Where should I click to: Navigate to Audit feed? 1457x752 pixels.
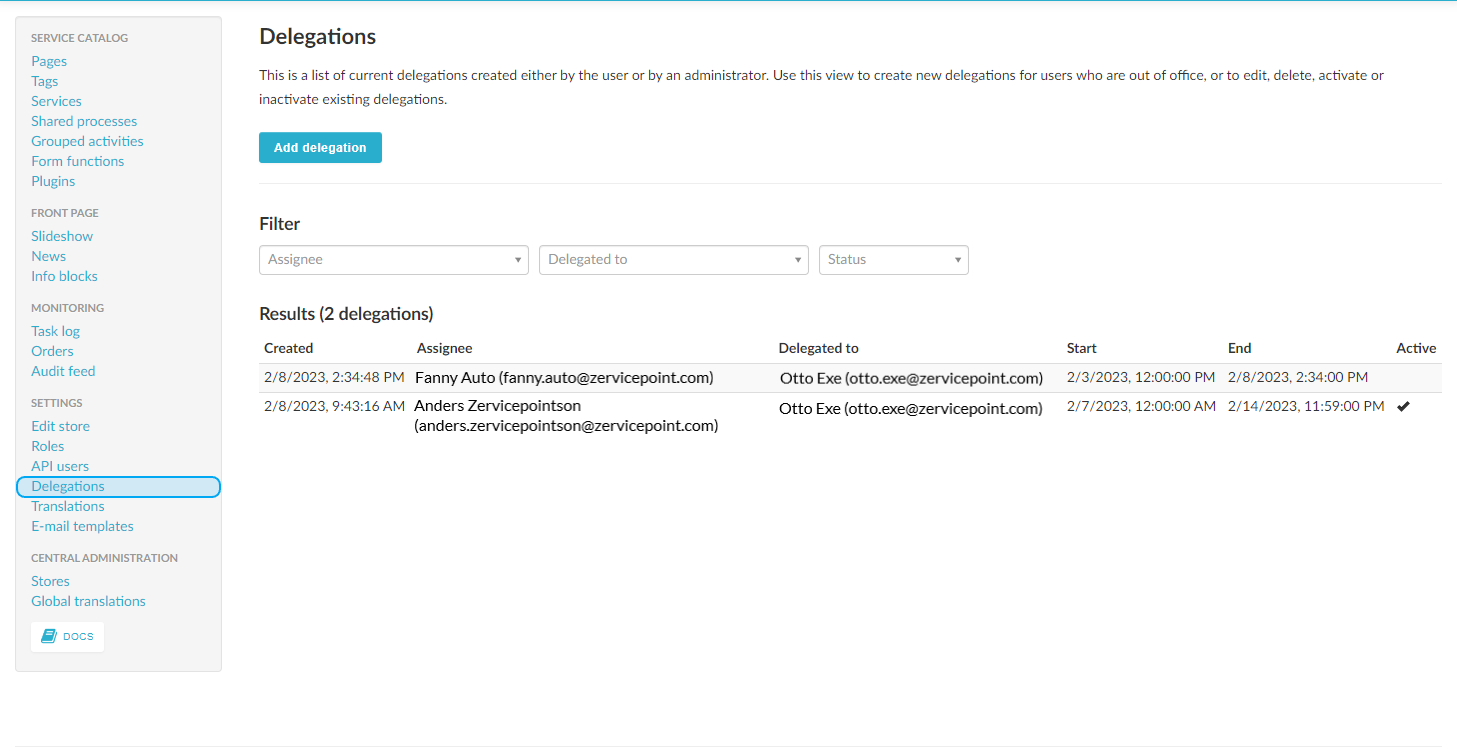[x=63, y=371]
